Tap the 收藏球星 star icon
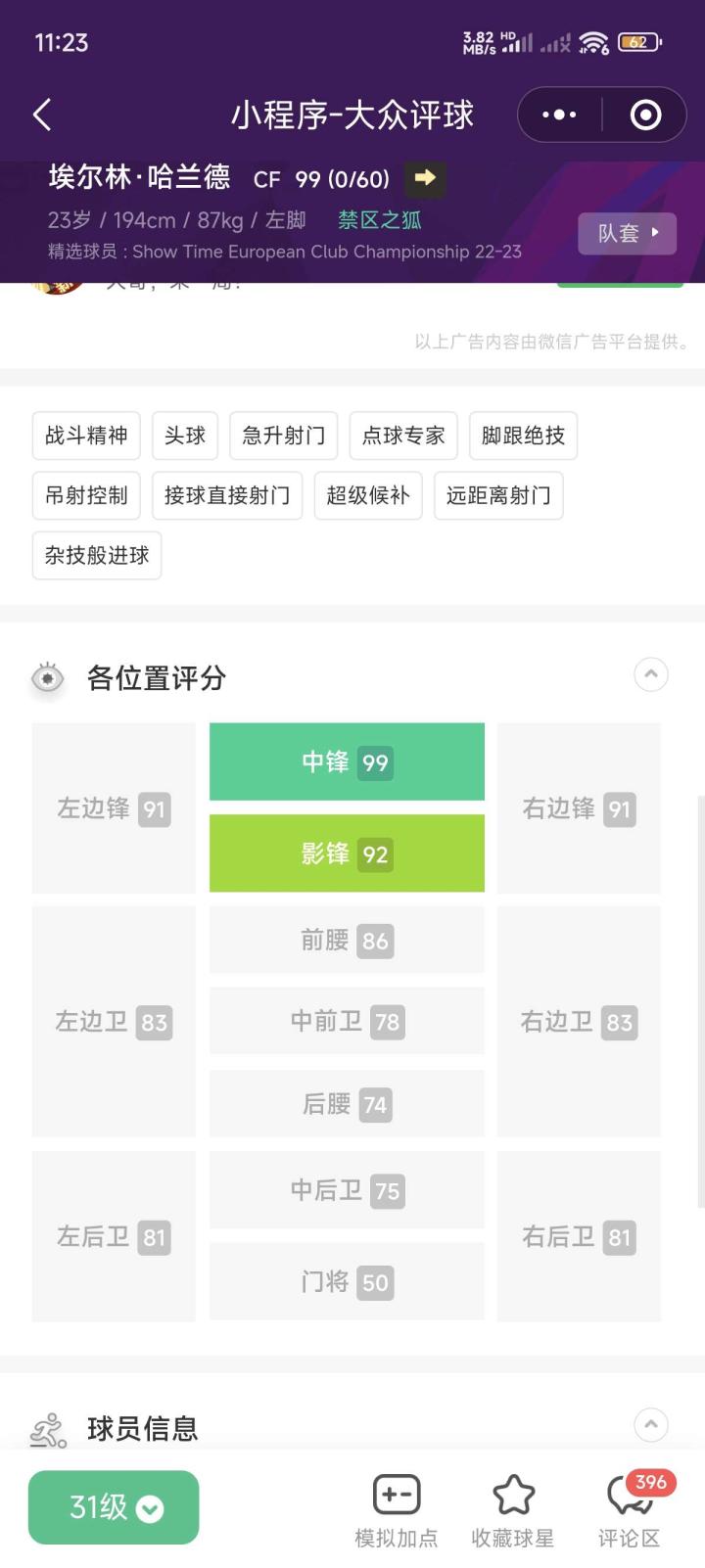This screenshot has height=1568, width=705. pyautogui.click(x=513, y=1496)
